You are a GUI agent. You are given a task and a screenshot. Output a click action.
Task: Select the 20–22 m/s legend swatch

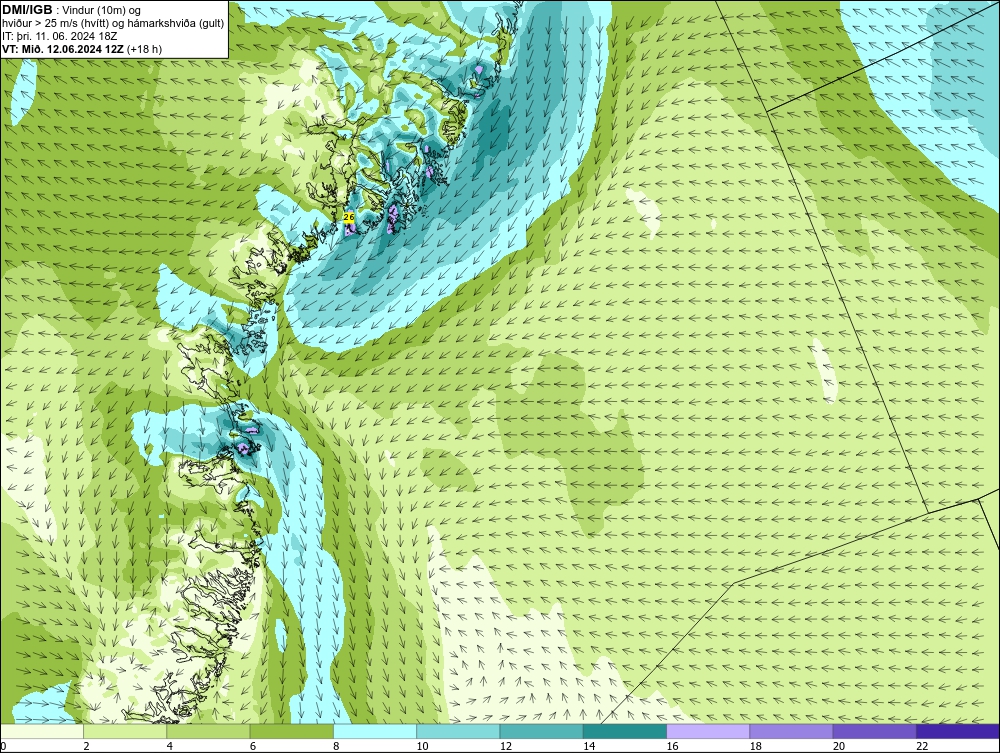tap(875, 731)
